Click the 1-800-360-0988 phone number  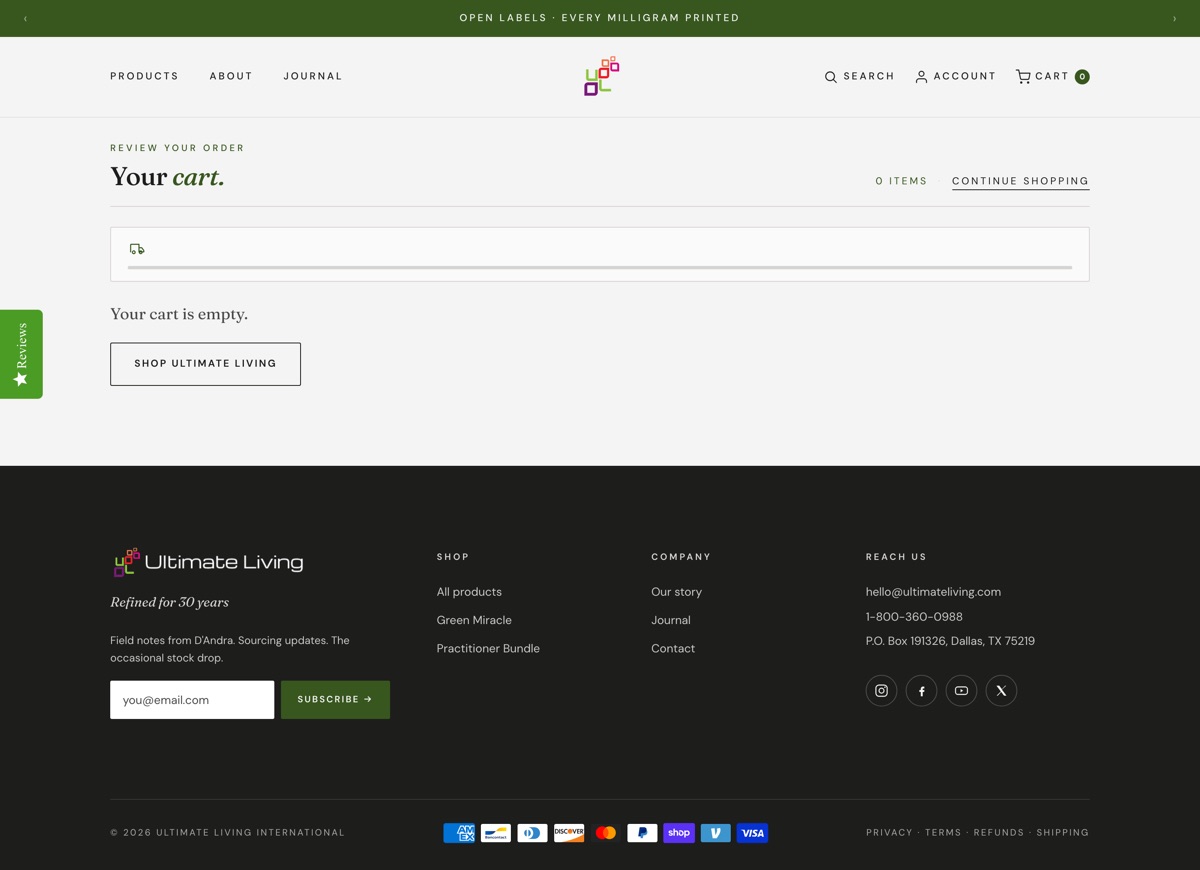click(914, 617)
